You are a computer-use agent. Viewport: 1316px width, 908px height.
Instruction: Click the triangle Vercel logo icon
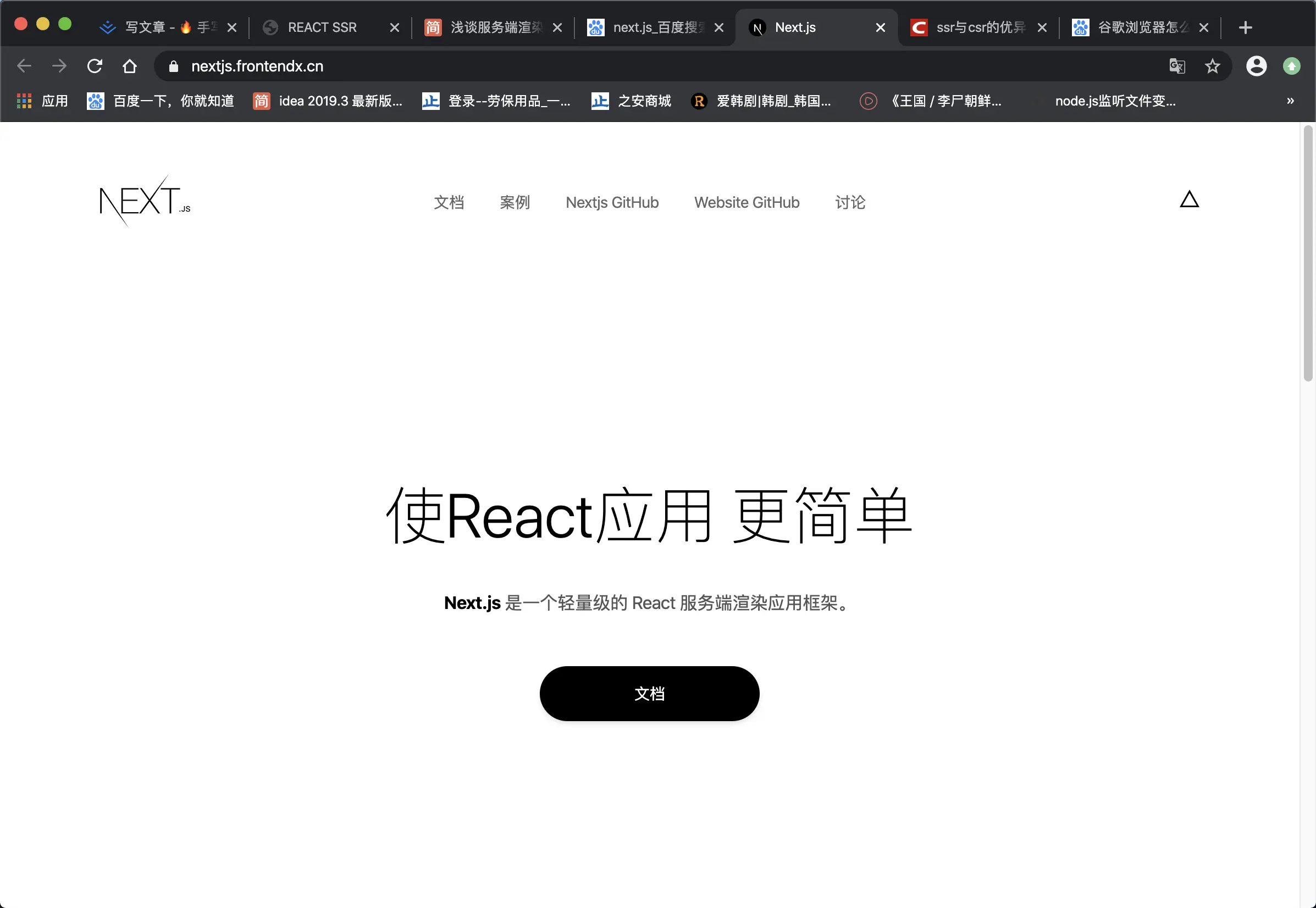[x=1189, y=199]
